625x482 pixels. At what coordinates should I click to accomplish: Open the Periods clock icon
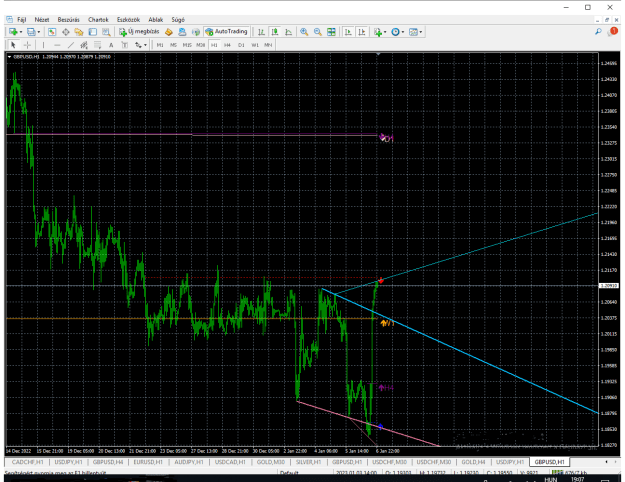tap(395, 32)
